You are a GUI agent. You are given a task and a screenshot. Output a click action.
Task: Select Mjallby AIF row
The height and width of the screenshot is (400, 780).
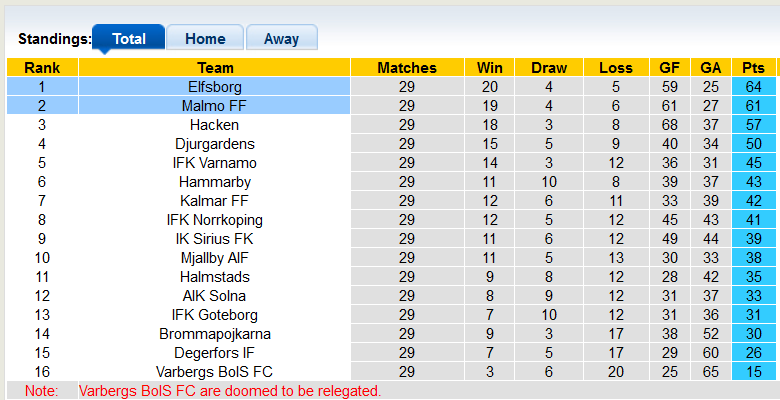[x=214, y=258]
